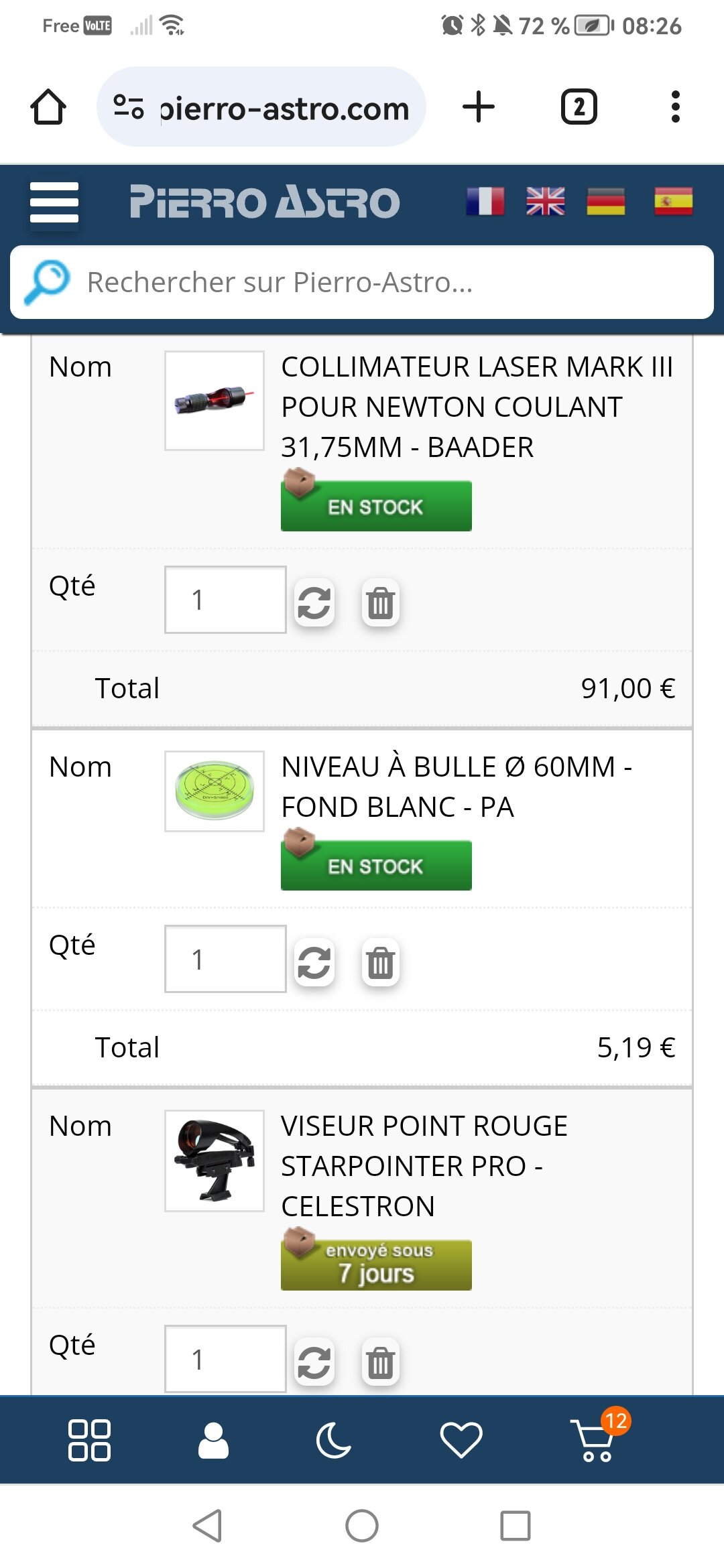Select the Spanish flag language
Screen dimensions: 724x1568
[x=673, y=201]
